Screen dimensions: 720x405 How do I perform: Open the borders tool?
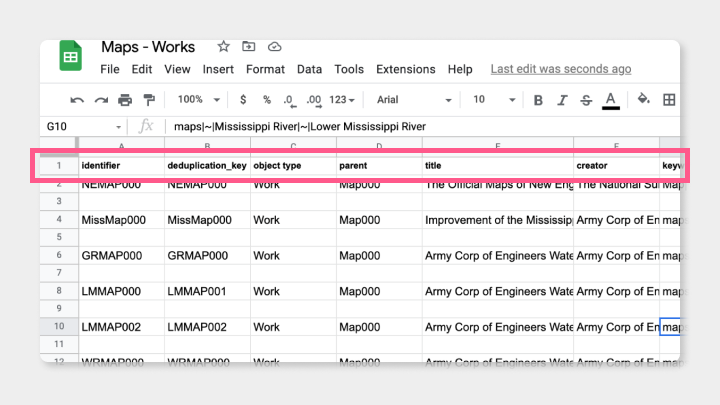[669, 100]
